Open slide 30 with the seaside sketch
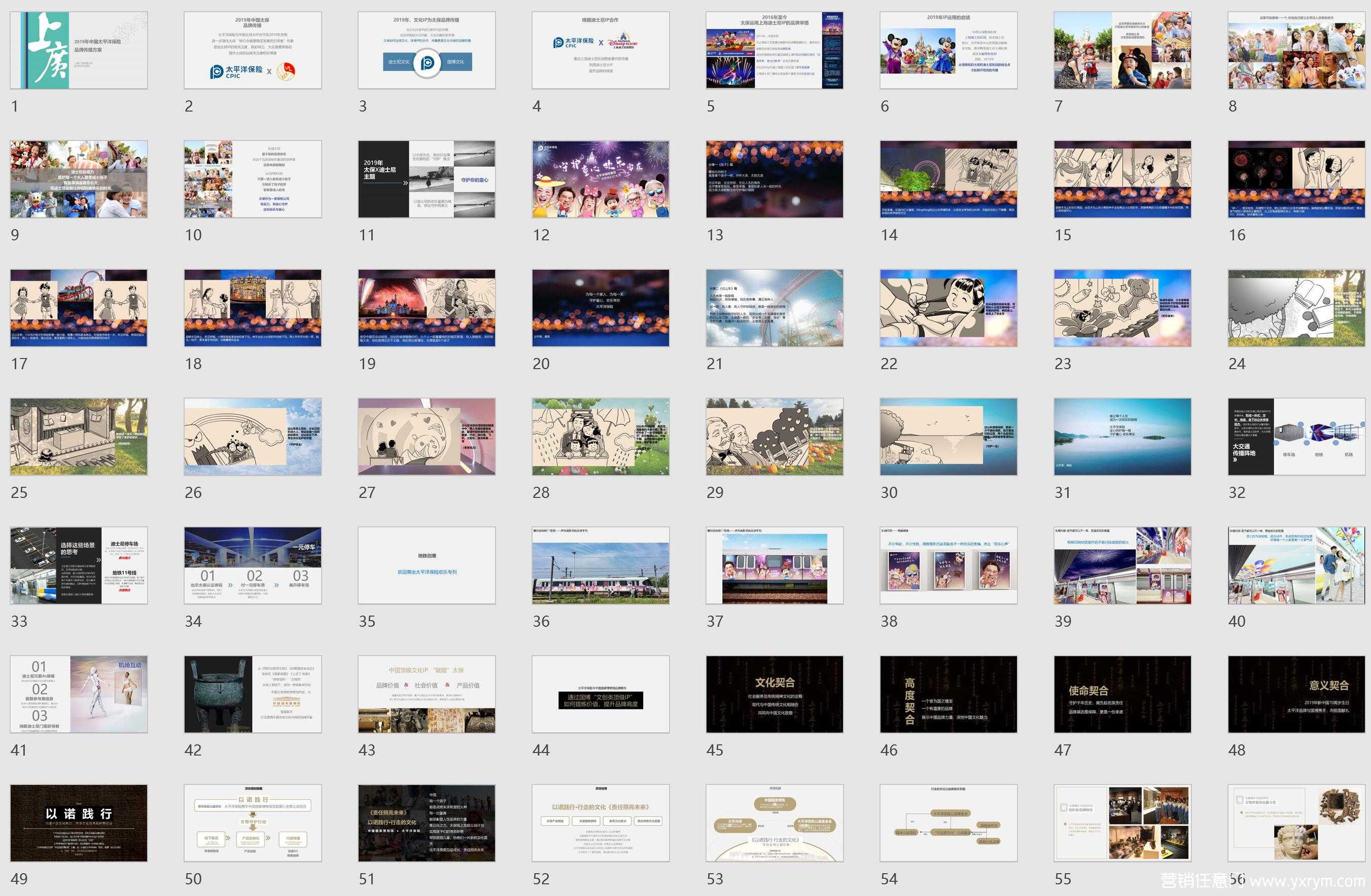 tap(949, 437)
